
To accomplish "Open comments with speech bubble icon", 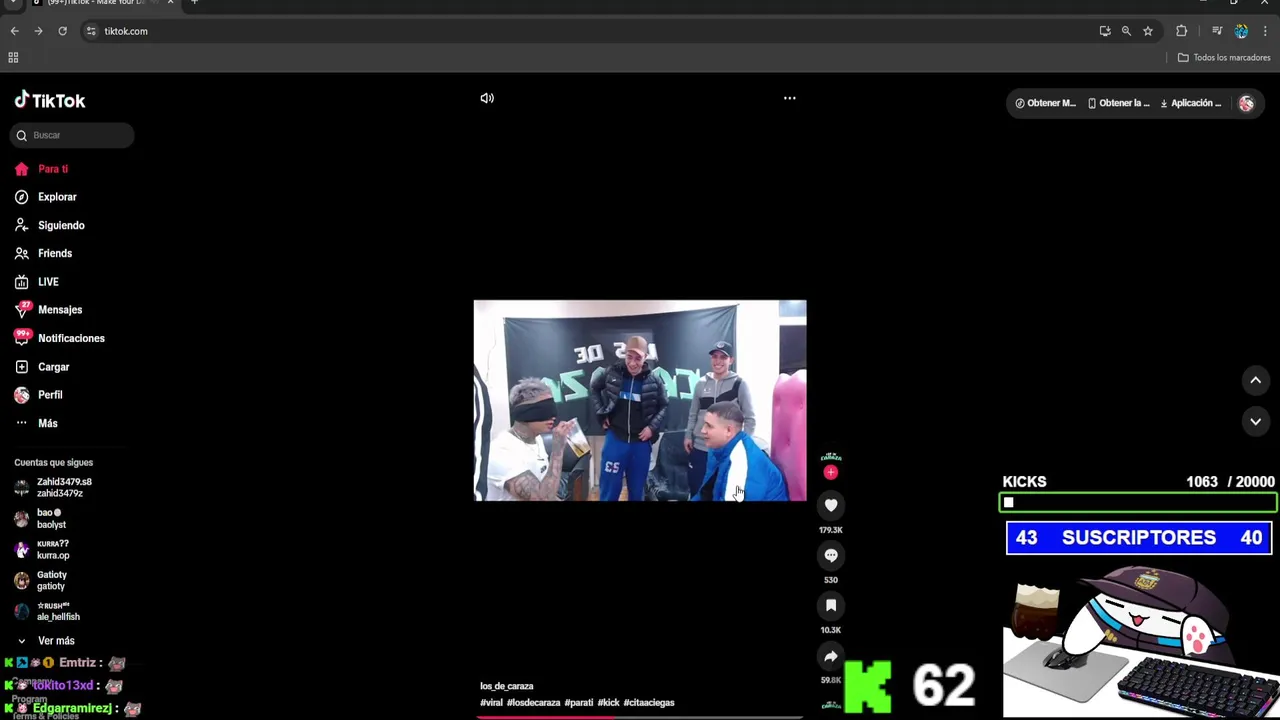I will tap(831, 556).
